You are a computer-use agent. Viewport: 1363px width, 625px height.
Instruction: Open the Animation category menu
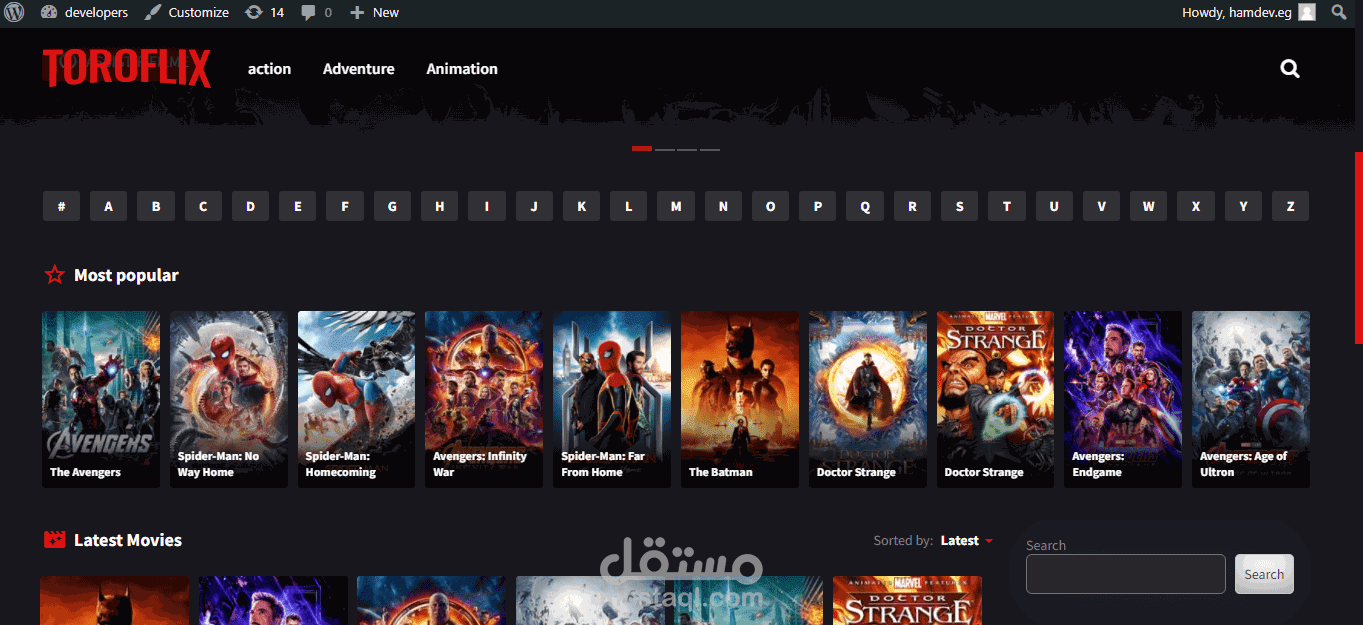[462, 69]
